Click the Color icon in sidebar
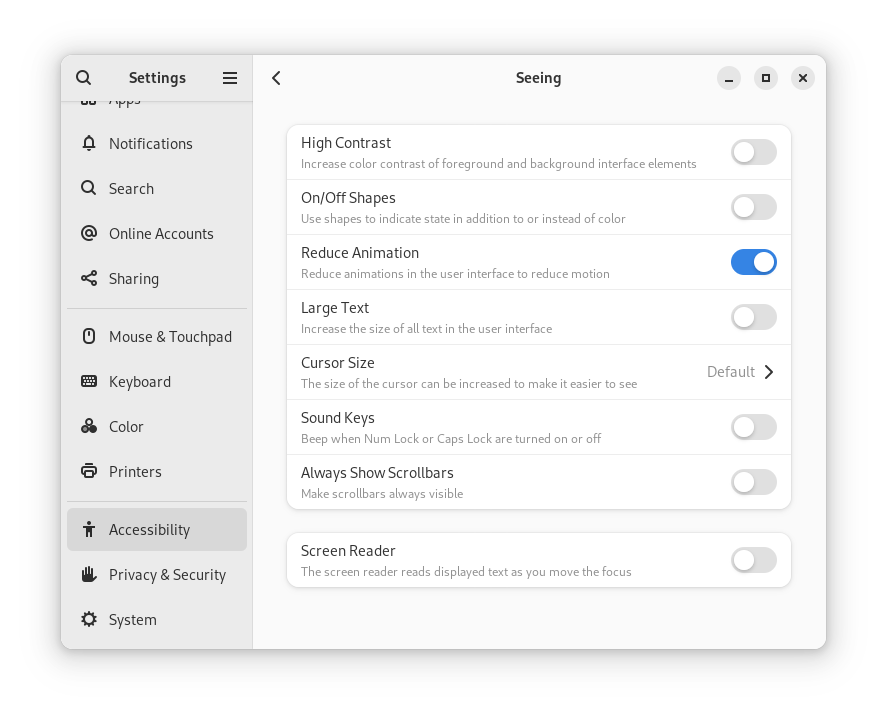 click(x=89, y=426)
